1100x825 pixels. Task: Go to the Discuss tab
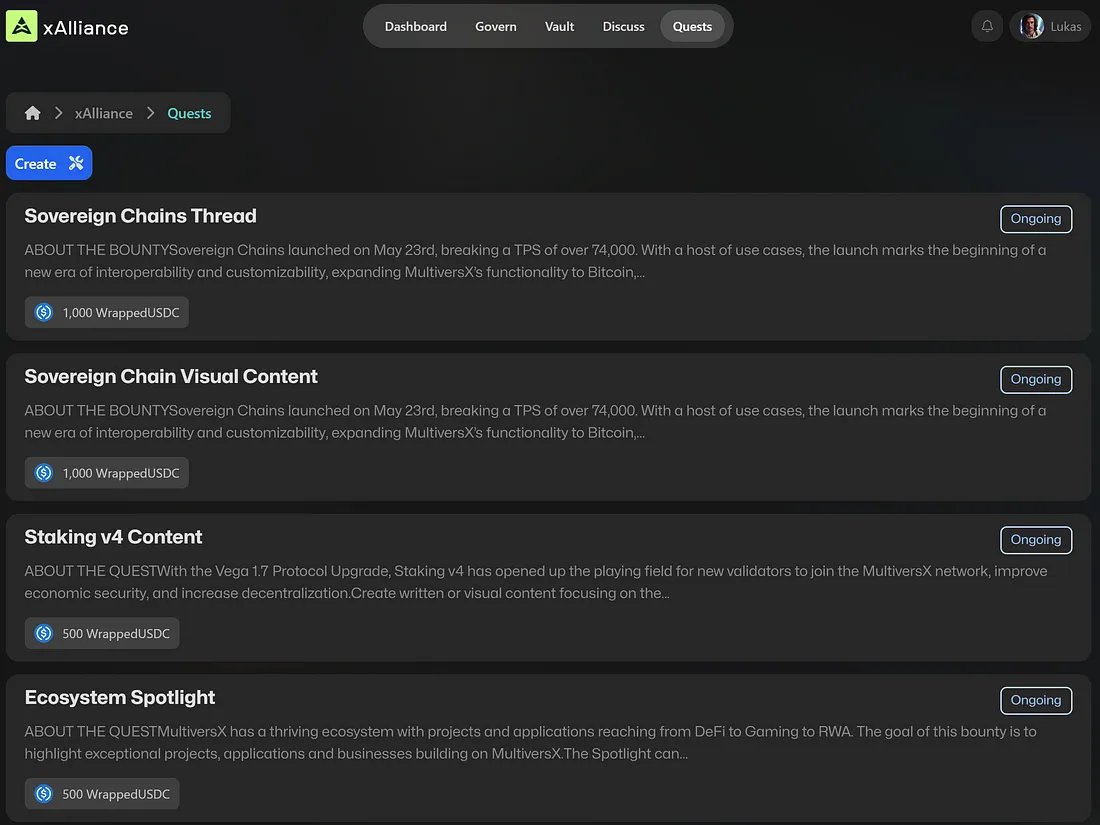click(x=624, y=27)
